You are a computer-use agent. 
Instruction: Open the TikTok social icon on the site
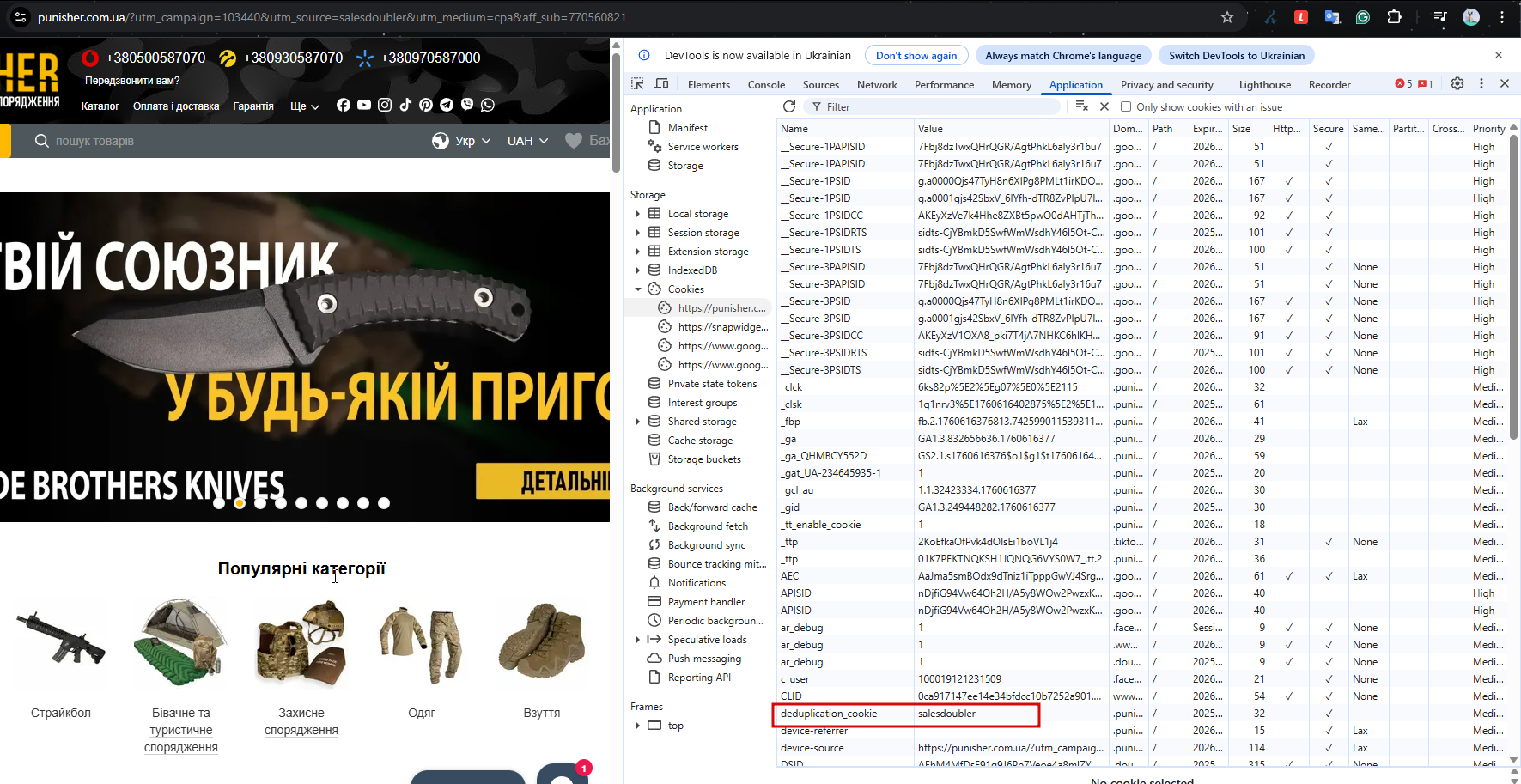(x=405, y=105)
